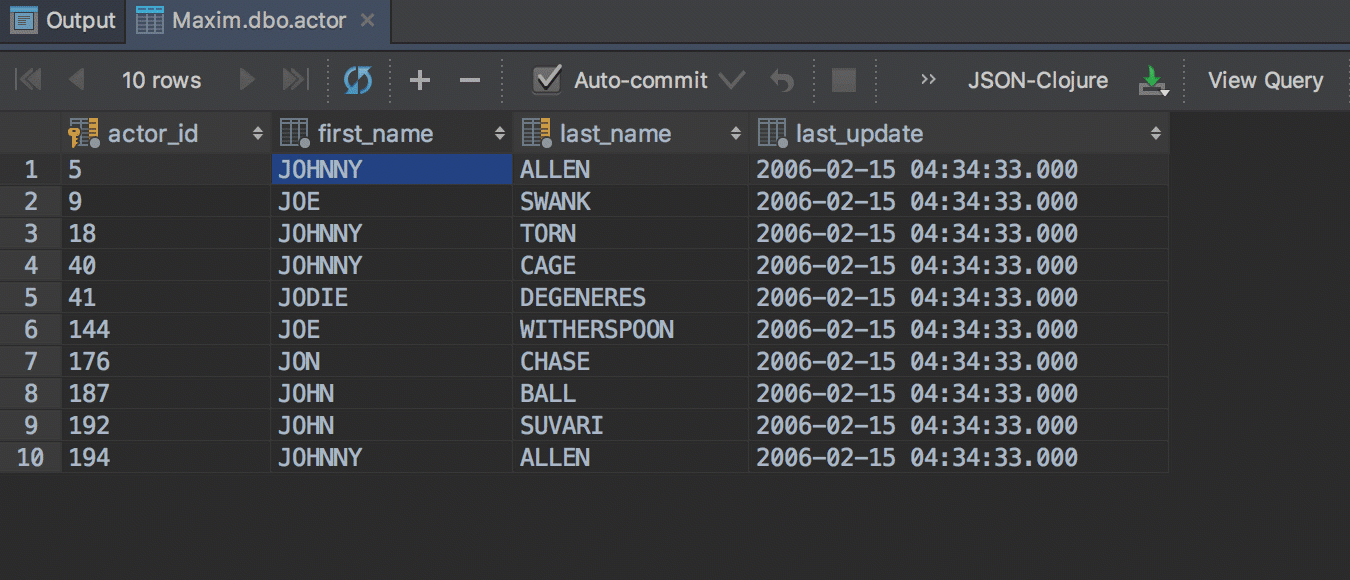Add a new row with plus

(x=420, y=80)
